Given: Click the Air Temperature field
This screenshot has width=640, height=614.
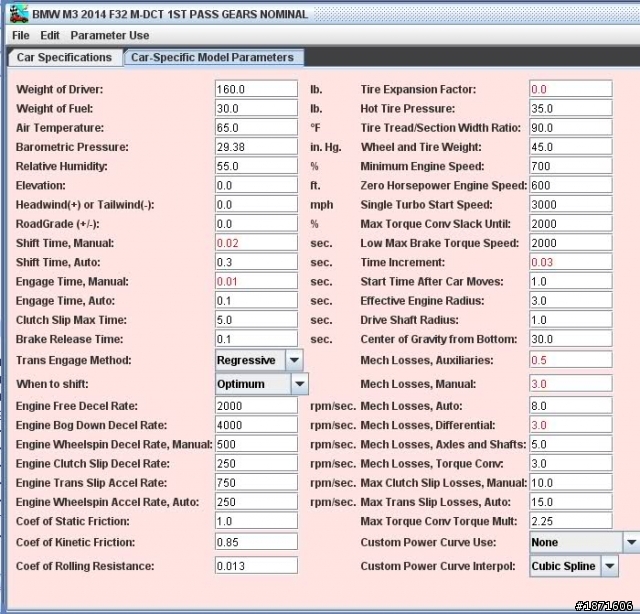Looking at the screenshot, I should pyautogui.click(x=256, y=127).
